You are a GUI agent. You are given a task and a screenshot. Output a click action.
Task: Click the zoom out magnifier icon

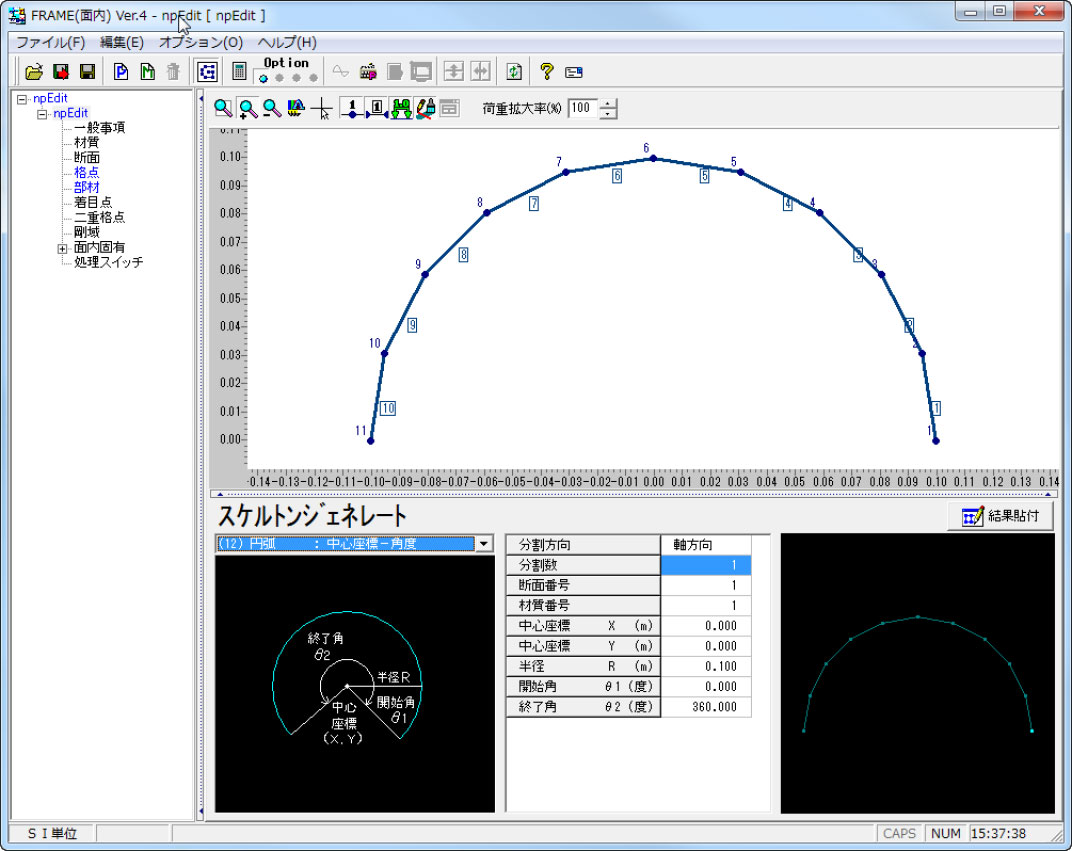[271, 108]
